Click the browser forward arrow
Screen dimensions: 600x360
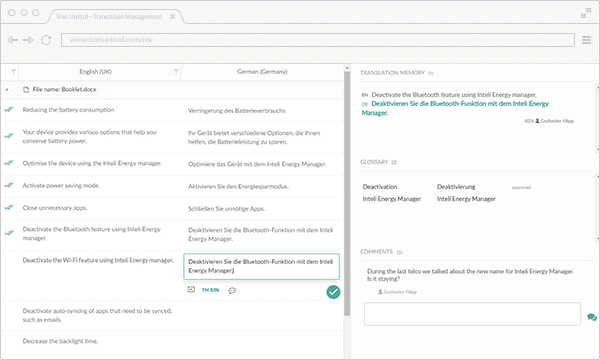28,40
